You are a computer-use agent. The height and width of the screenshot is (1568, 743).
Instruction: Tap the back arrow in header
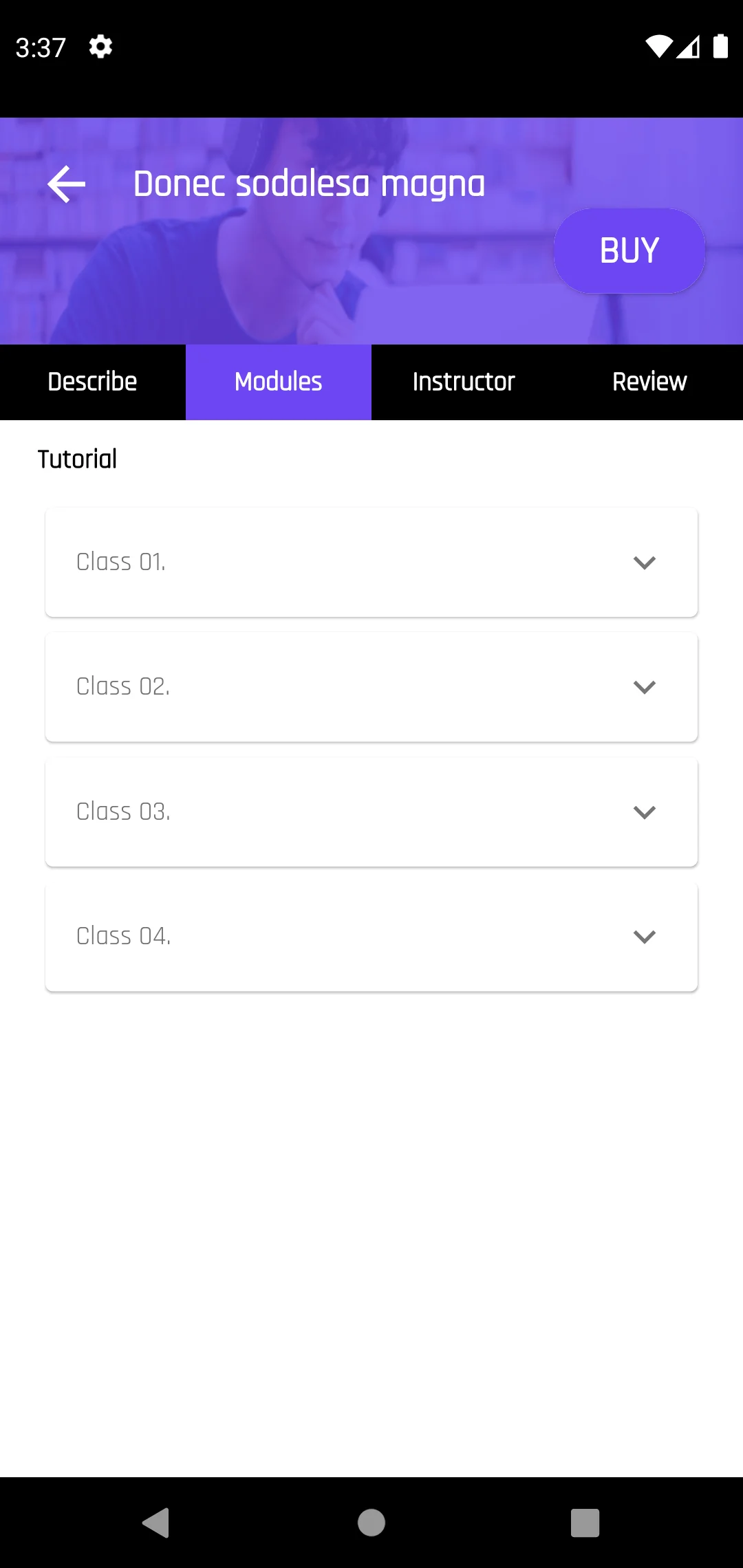pyautogui.click(x=67, y=184)
